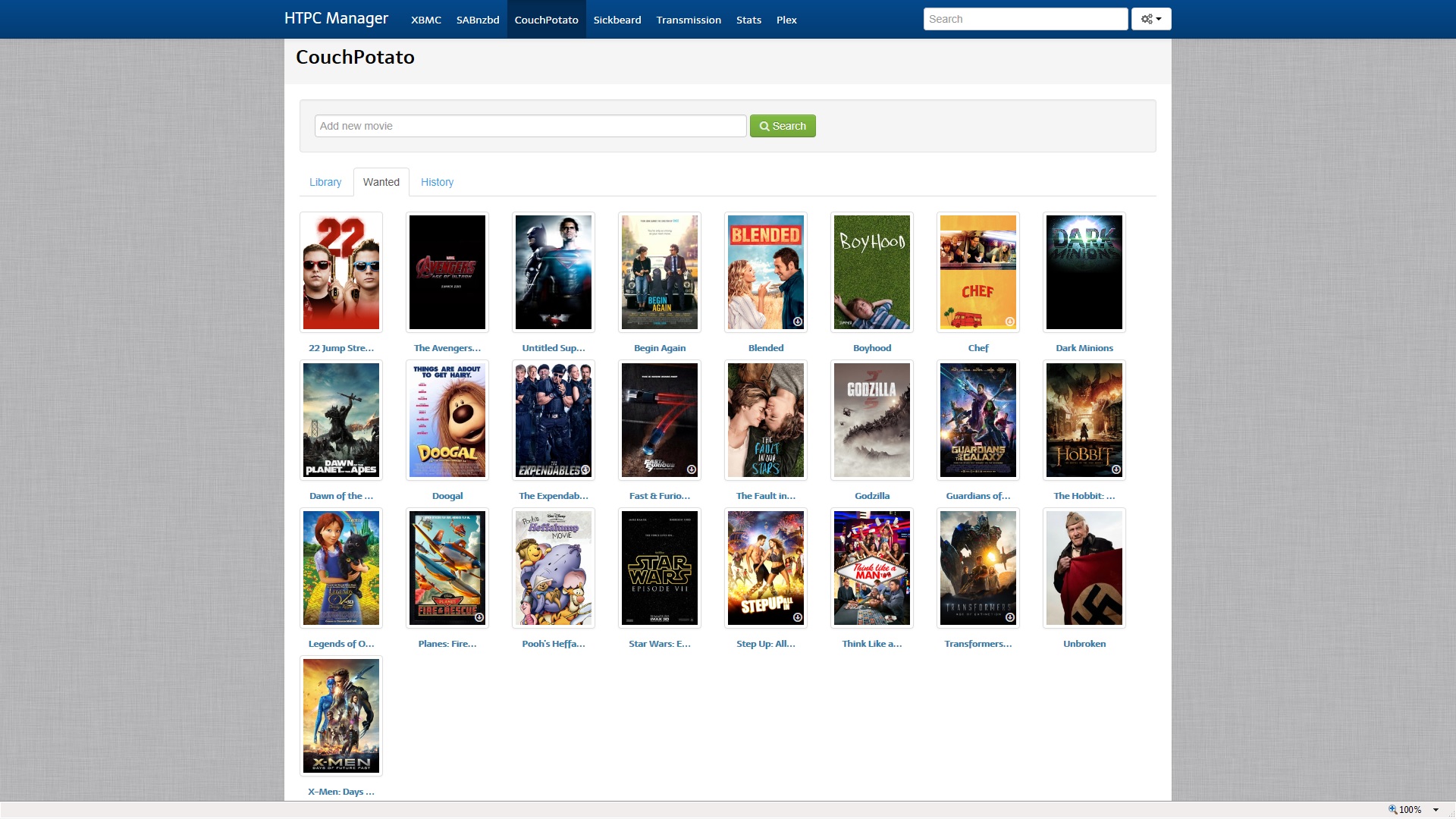The width and height of the screenshot is (1456, 819).
Task: Open the Boyhood title link
Action: click(x=872, y=348)
